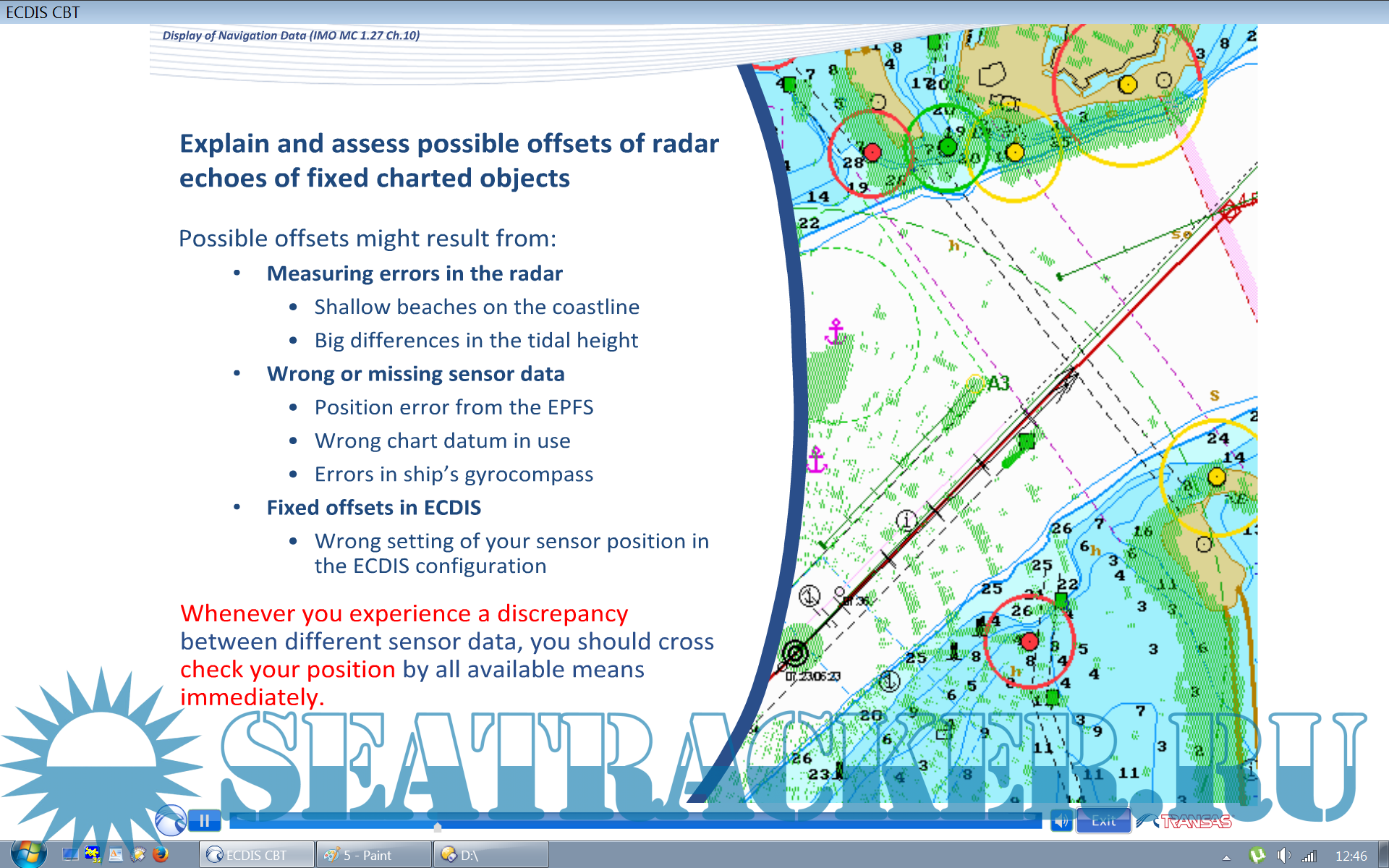Viewport: 1389px width, 868px height.
Task: Switch to the ECDIS CBT taskbar window
Action: click(x=257, y=855)
